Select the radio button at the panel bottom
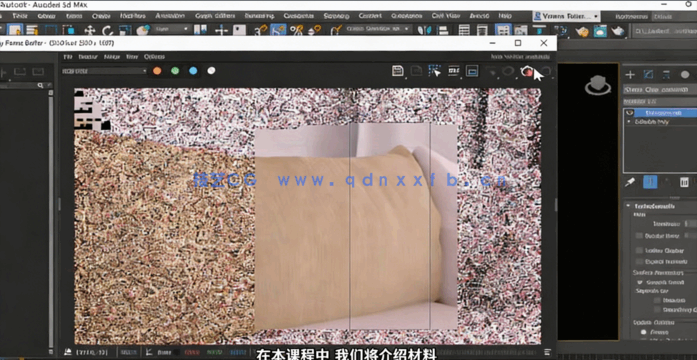The image size is (697, 360). coord(643,332)
